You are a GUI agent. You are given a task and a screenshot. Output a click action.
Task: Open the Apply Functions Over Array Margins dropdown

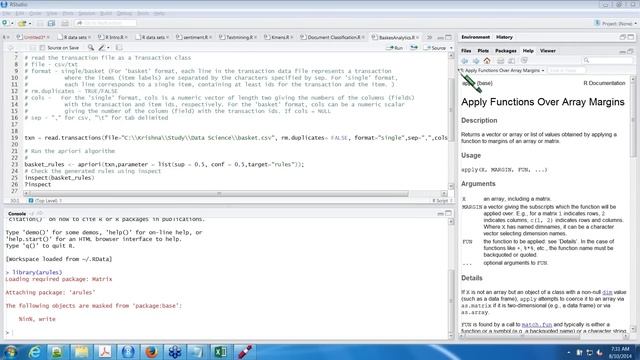tap(504, 71)
